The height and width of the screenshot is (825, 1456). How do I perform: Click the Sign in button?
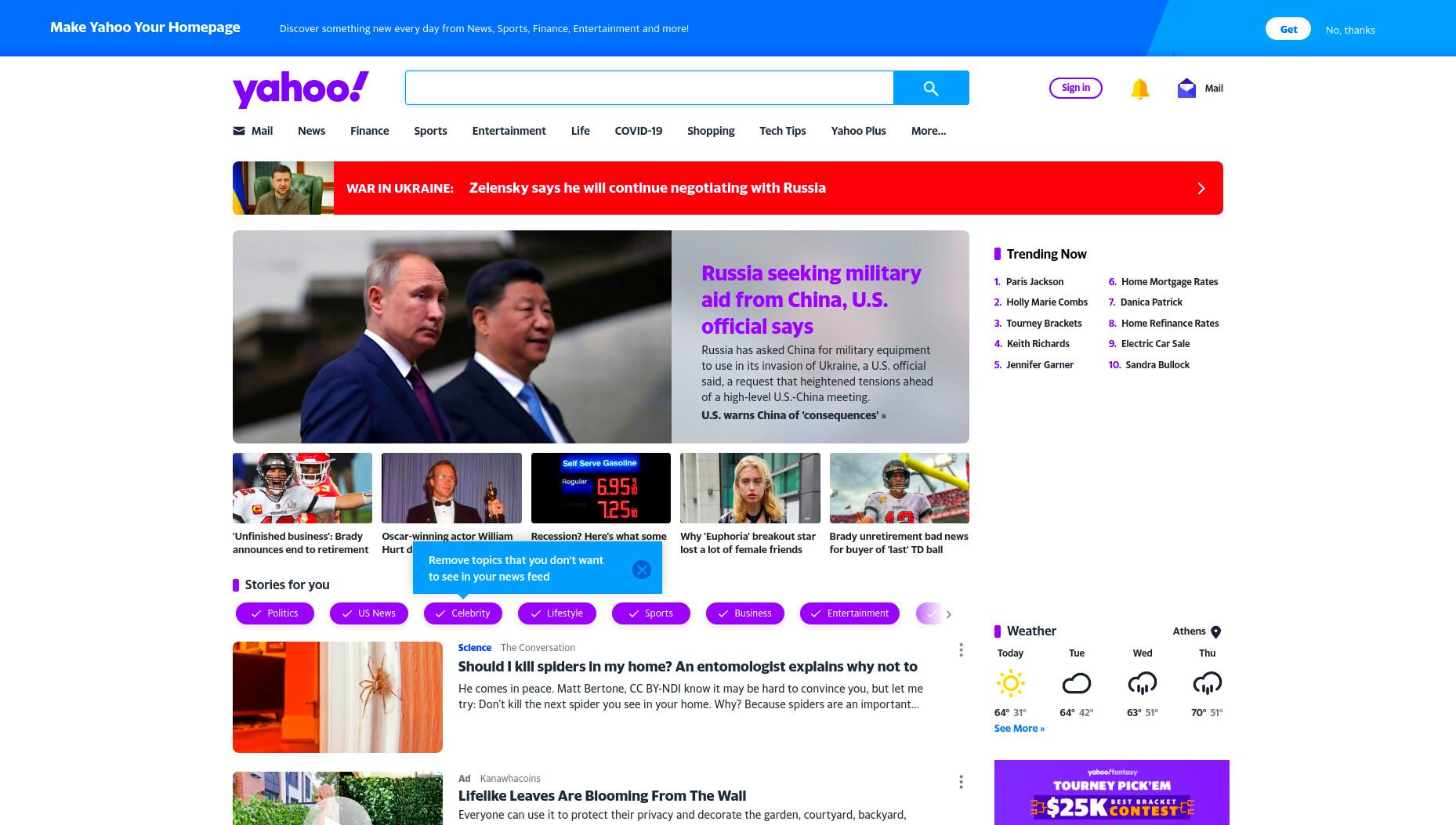1076,88
